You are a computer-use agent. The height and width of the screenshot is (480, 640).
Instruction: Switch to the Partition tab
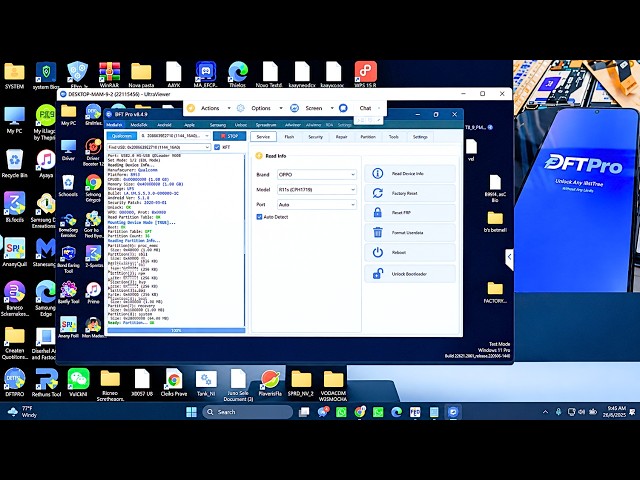coord(368,137)
